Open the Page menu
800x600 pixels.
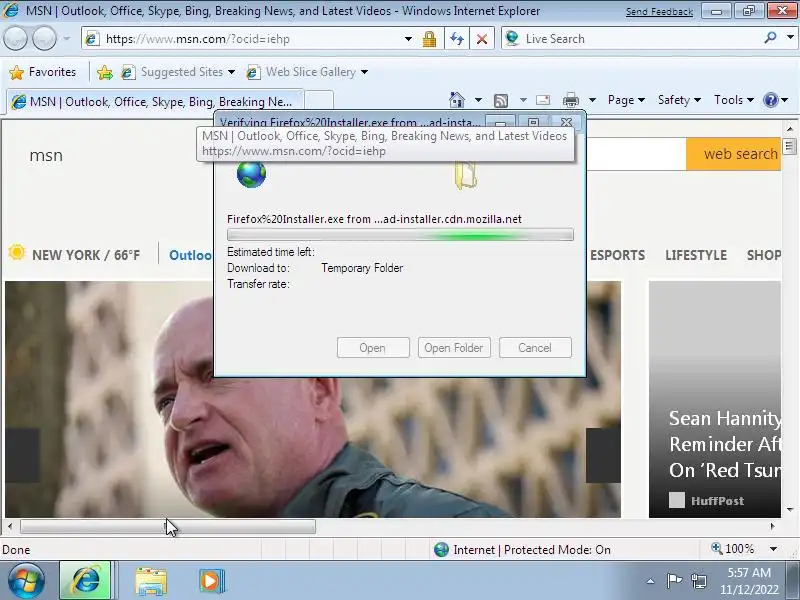click(x=626, y=100)
